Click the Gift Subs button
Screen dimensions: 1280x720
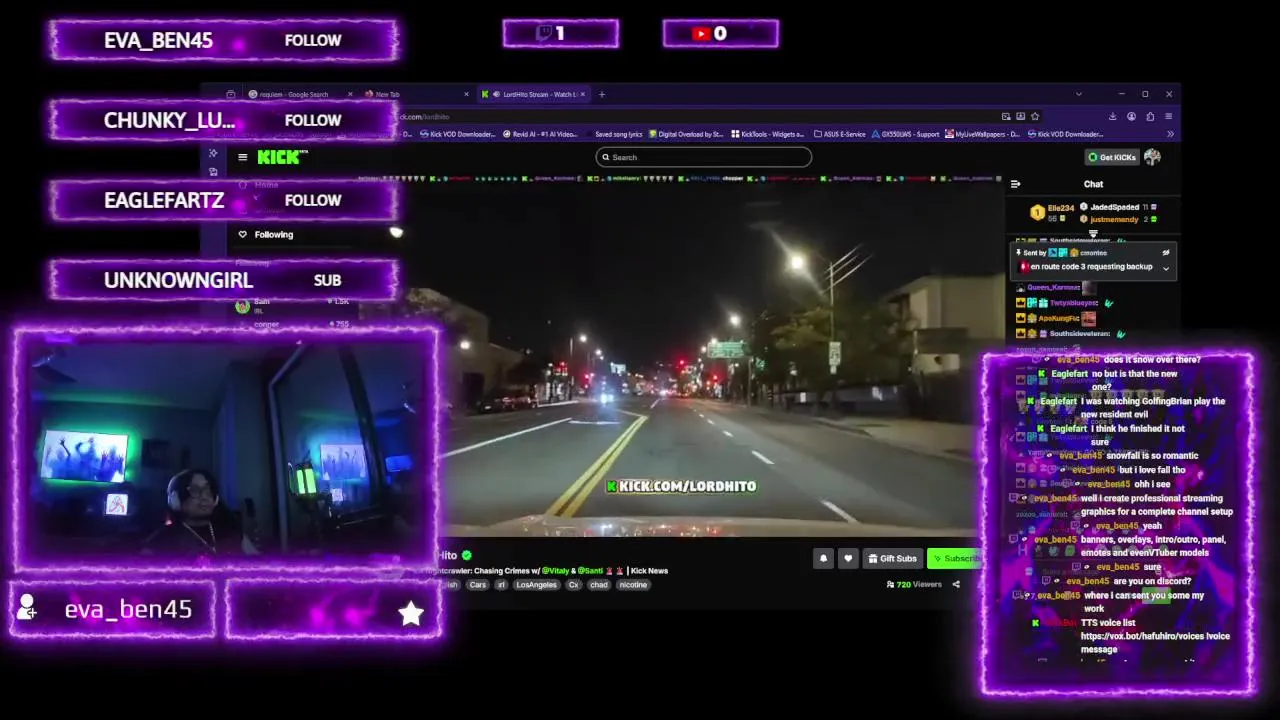click(x=892, y=558)
